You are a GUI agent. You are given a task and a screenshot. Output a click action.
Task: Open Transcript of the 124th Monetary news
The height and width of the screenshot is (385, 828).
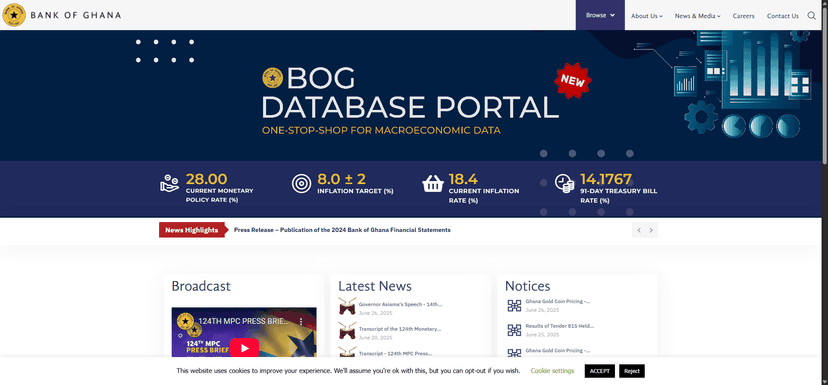pyautogui.click(x=399, y=329)
